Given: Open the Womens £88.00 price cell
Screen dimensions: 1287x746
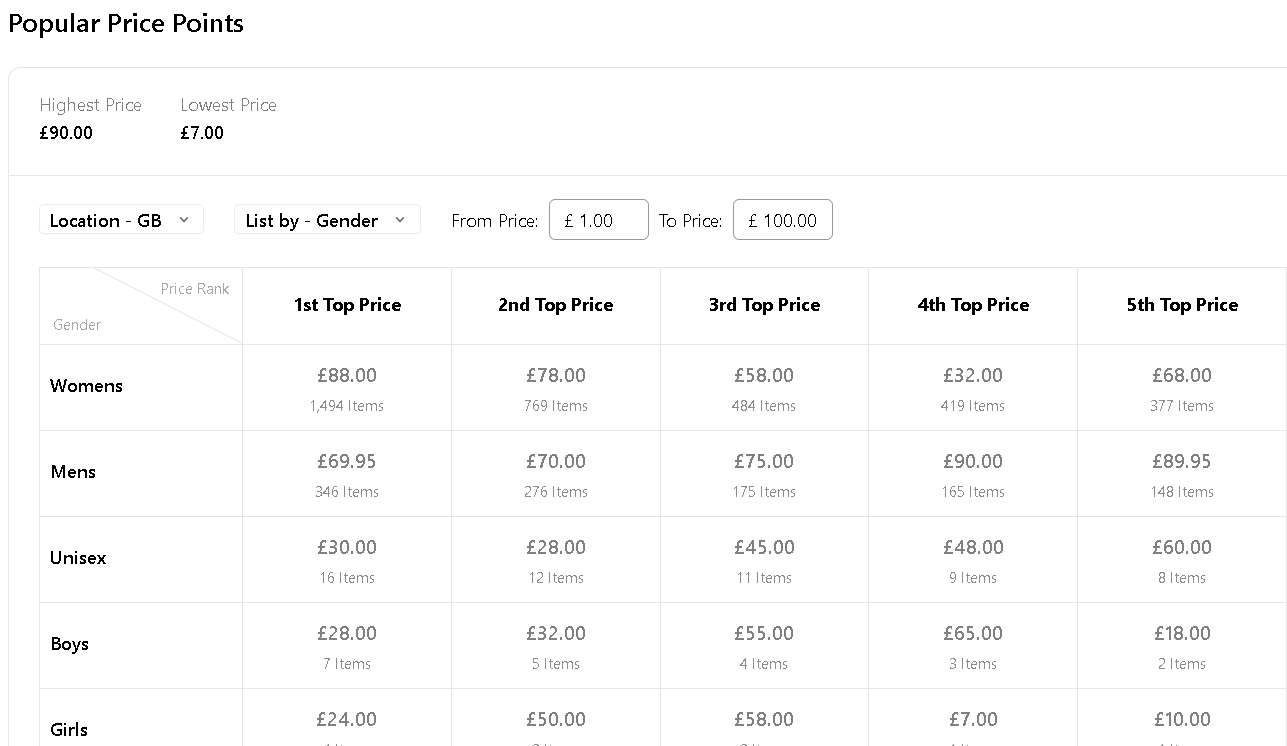Looking at the screenshot, I should pyautogui.click(x=347, y=388).
